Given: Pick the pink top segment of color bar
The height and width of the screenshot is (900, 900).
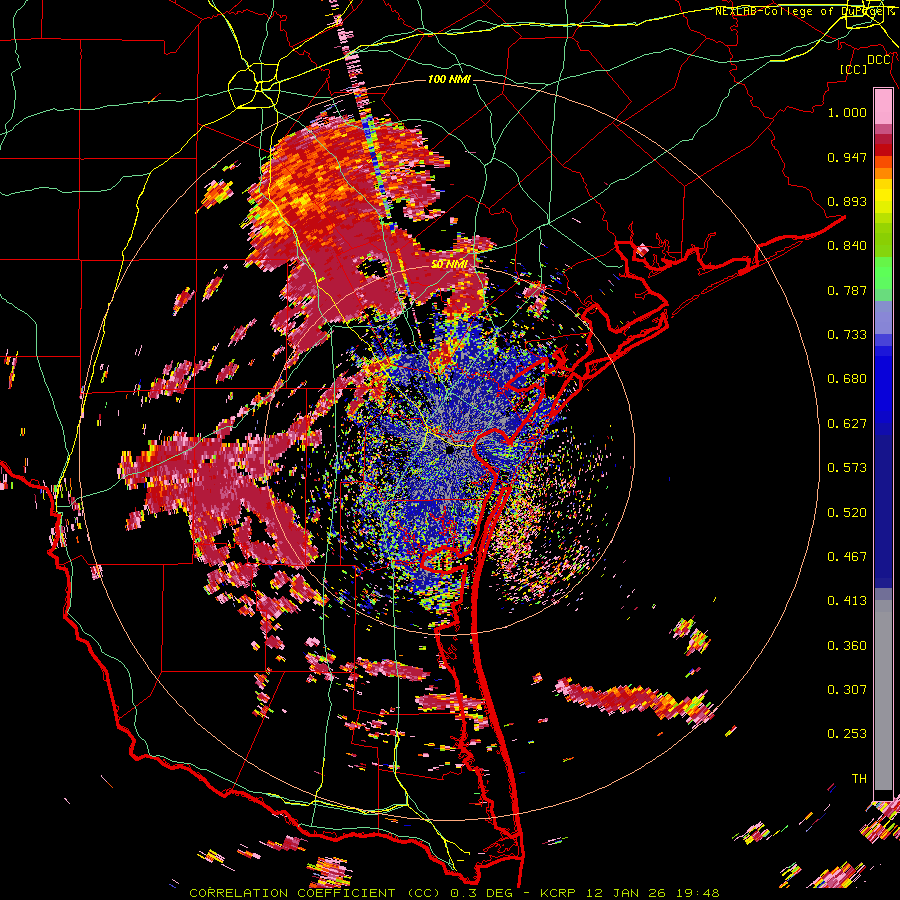Looking at the screenshot, I should coord(883,106).
